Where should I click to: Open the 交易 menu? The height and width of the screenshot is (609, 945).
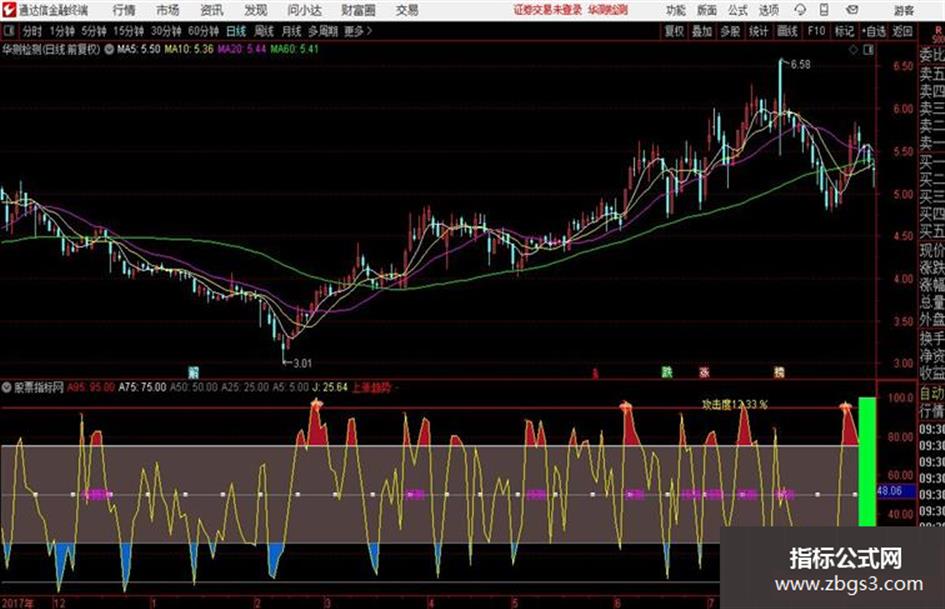click(407, 10)
